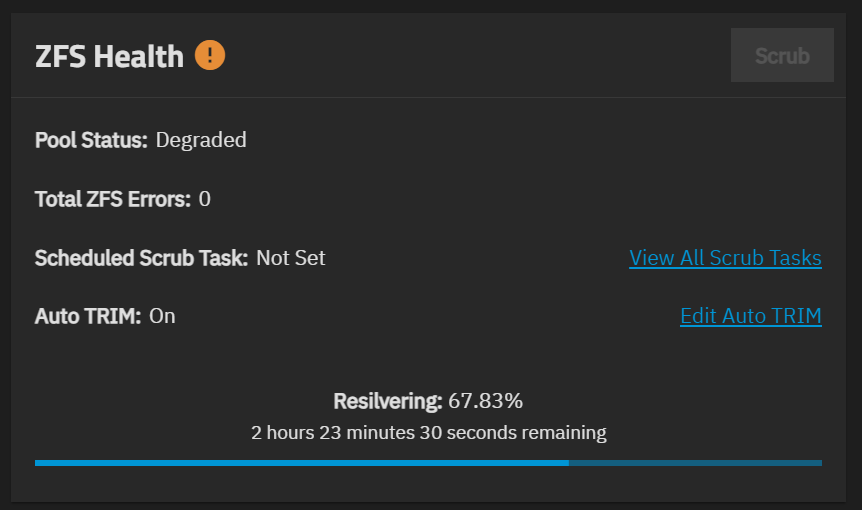Click the Not Set scrub value
862x510 pixels.
291,258
